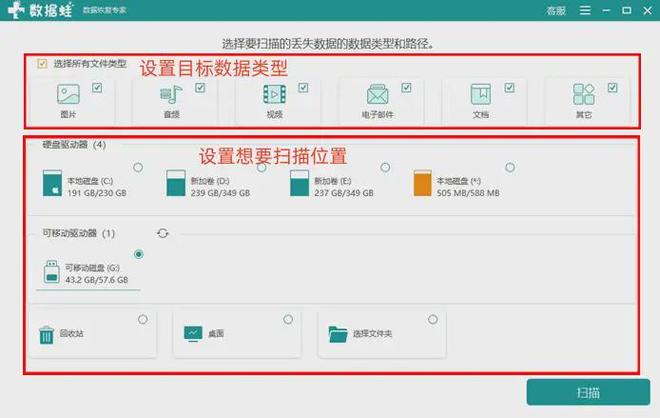
Task: Click the 选择文件夹 choose folder label
Action: point(372,334)
